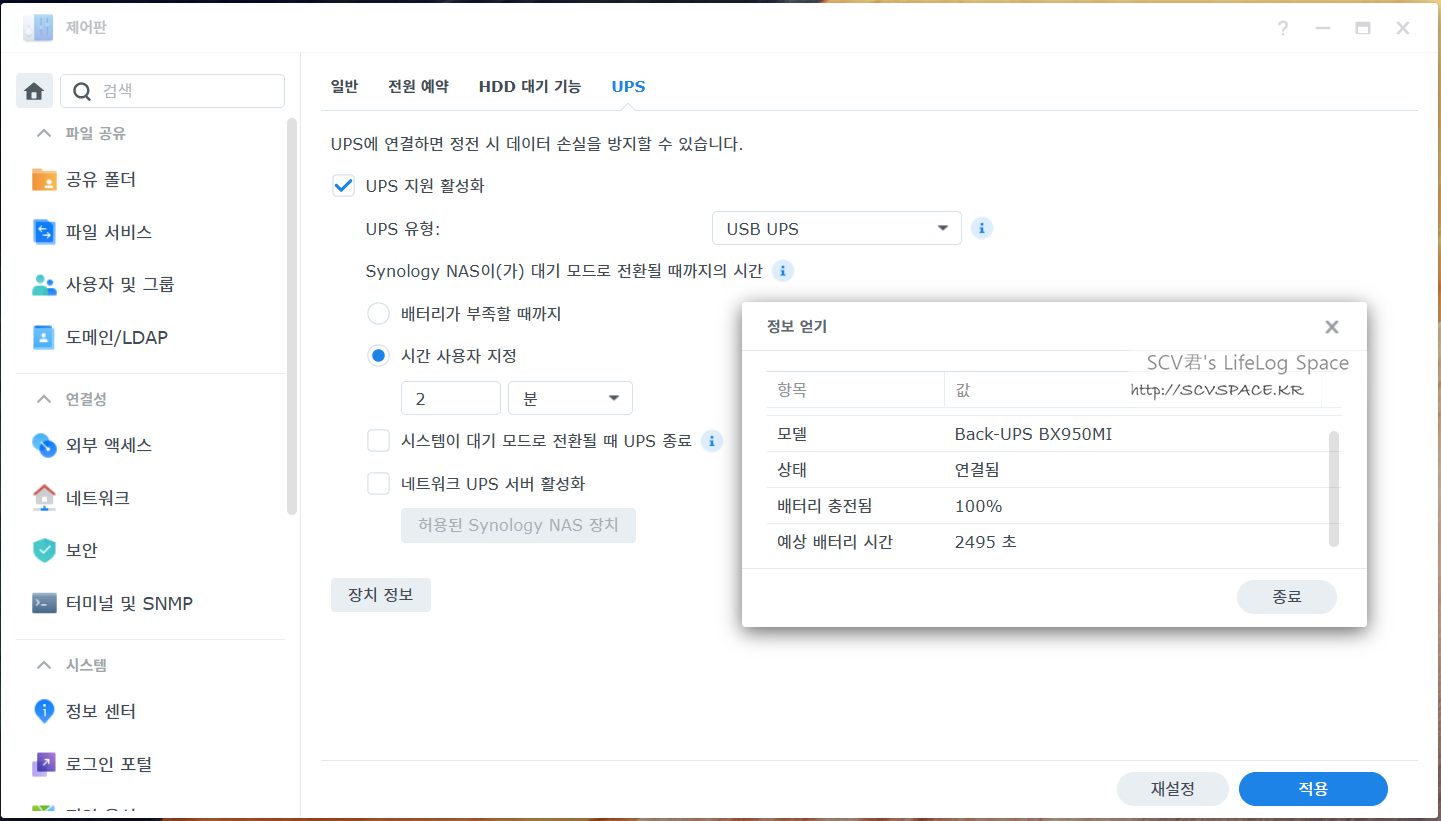Open External Access (외부 액세스) icon
Viewport: 1441px width, 821px height.
[x=44, y=445]
